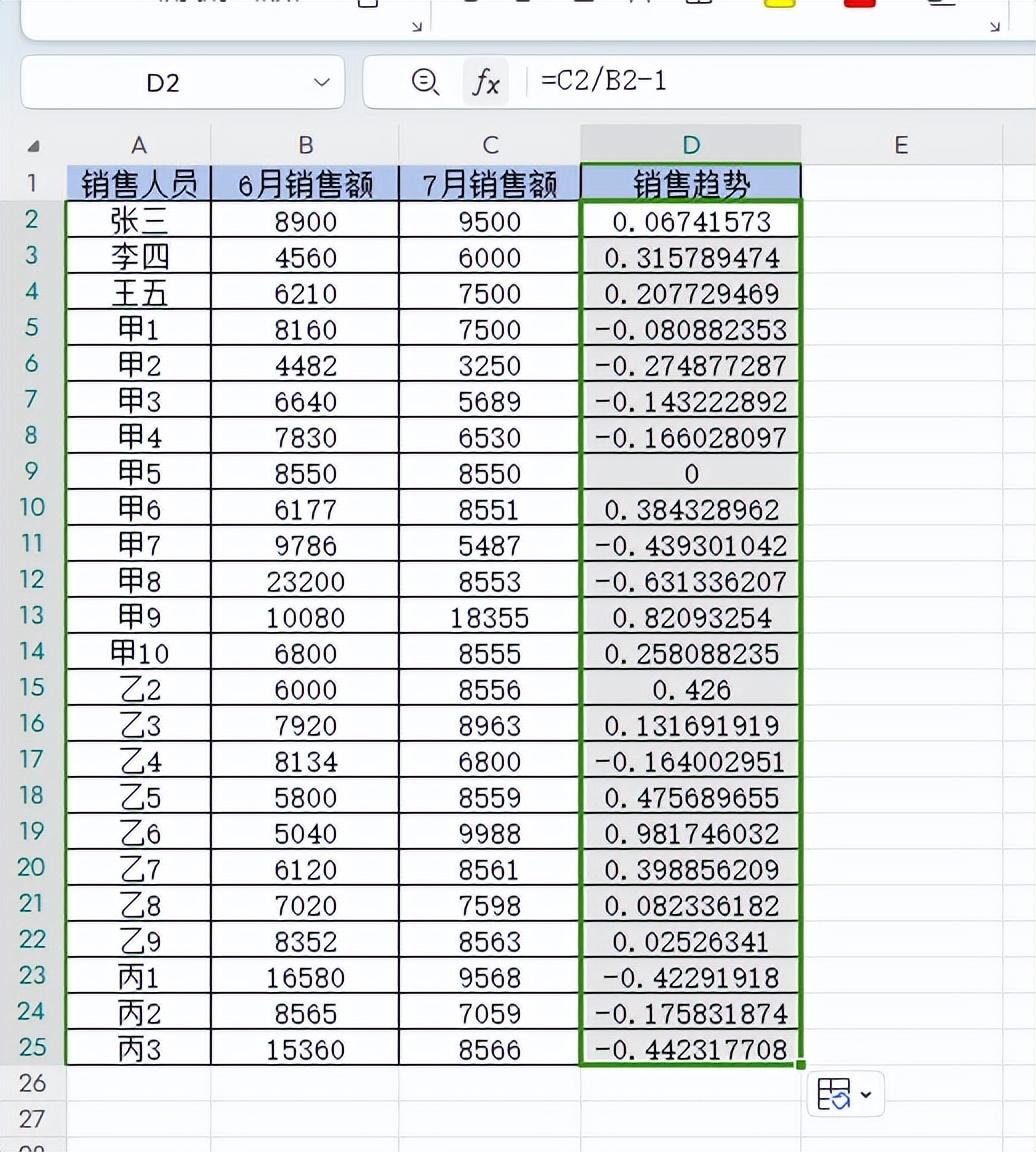This screenshot has height=1152, width=1036.
Task: Select the cell showing 0.06741573
Action: [691, 220]
